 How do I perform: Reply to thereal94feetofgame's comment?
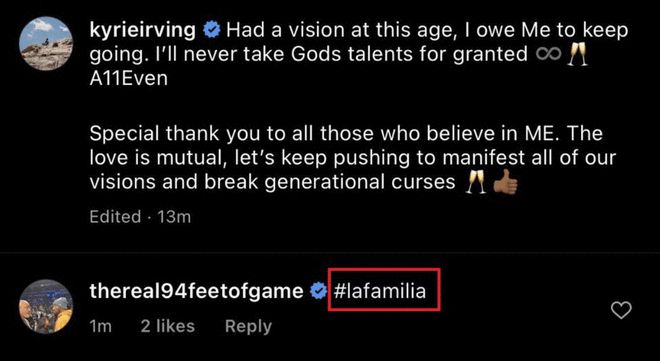(248, 326)
